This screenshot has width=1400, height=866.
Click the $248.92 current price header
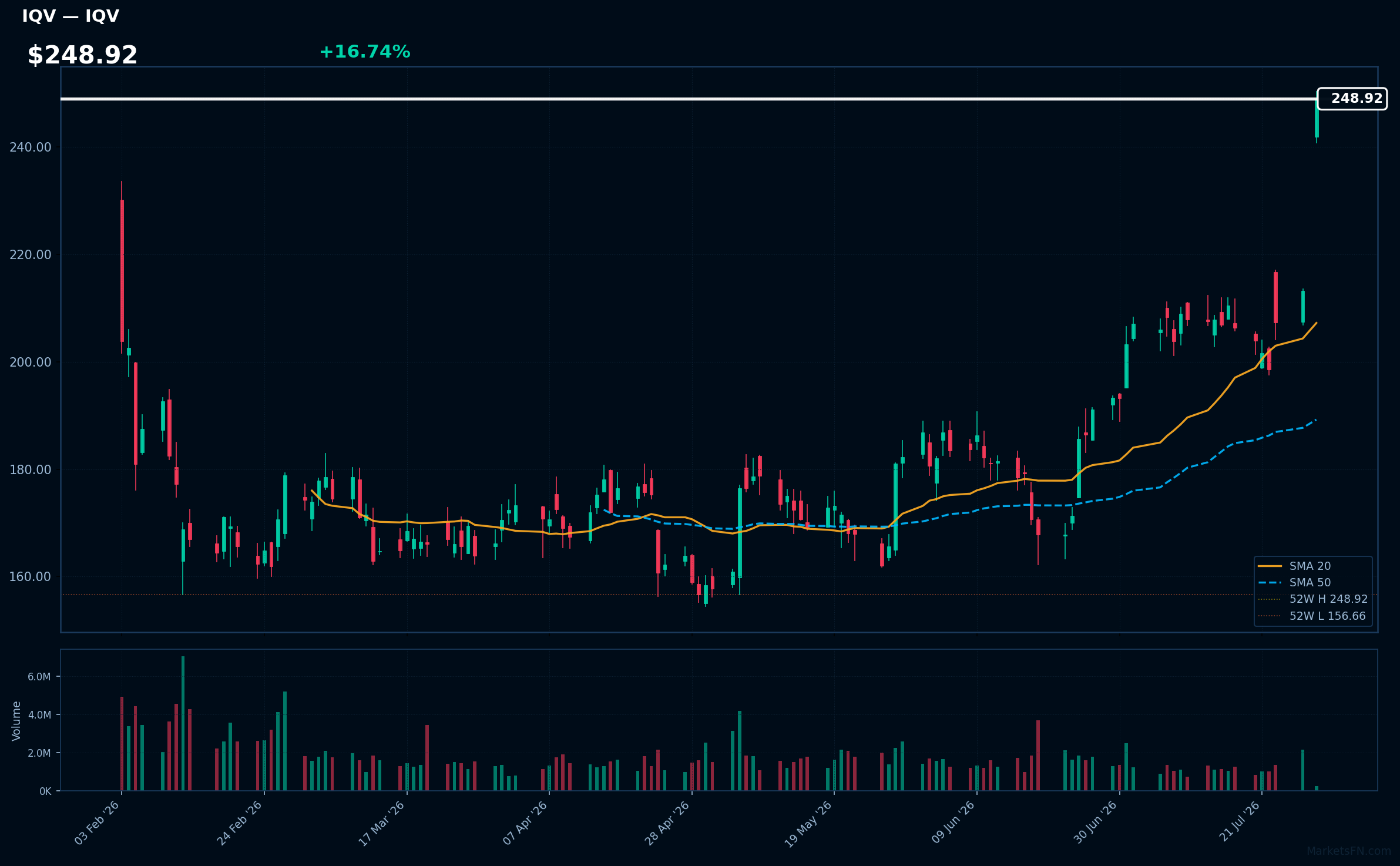tap(82, 55)
